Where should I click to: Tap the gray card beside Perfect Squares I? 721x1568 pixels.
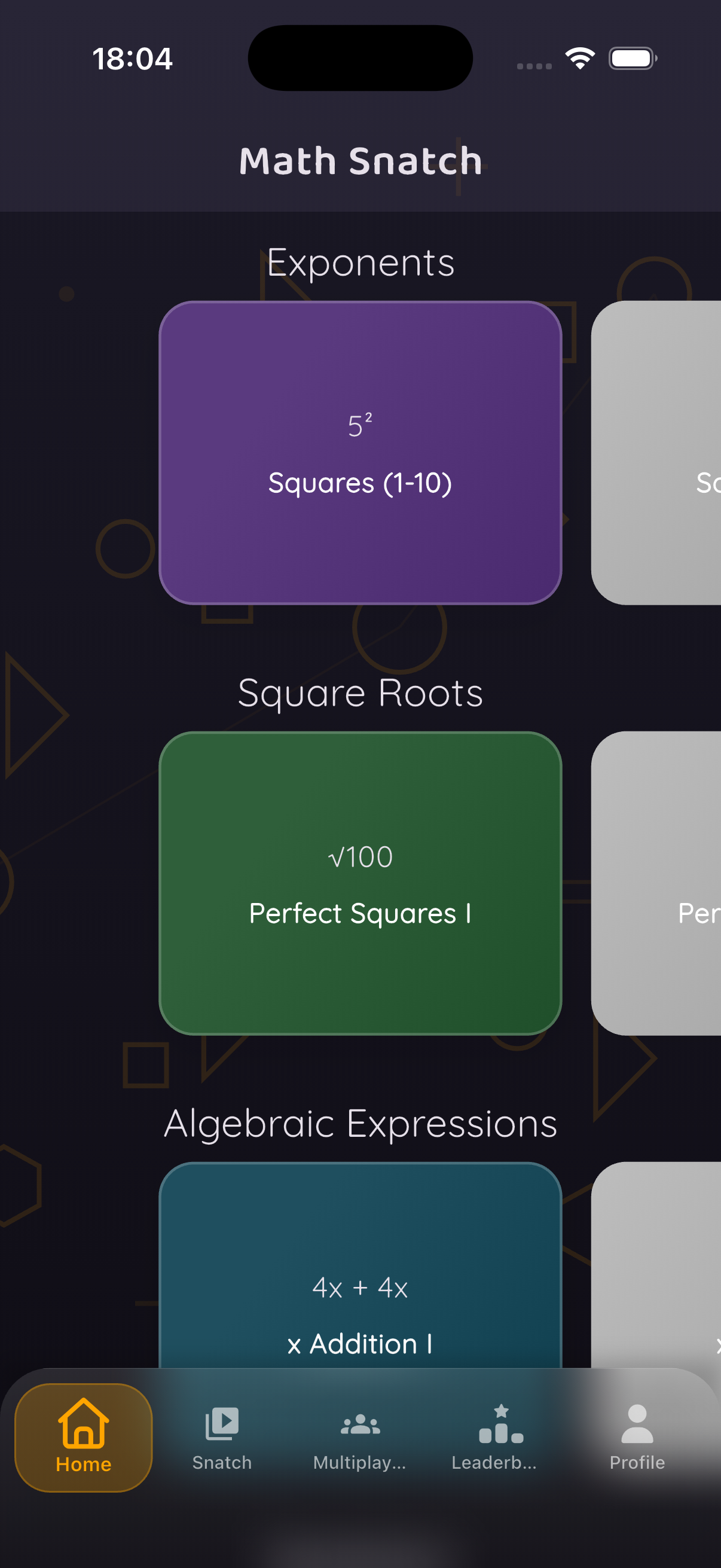pyautogui.click(x=657, y=883)
